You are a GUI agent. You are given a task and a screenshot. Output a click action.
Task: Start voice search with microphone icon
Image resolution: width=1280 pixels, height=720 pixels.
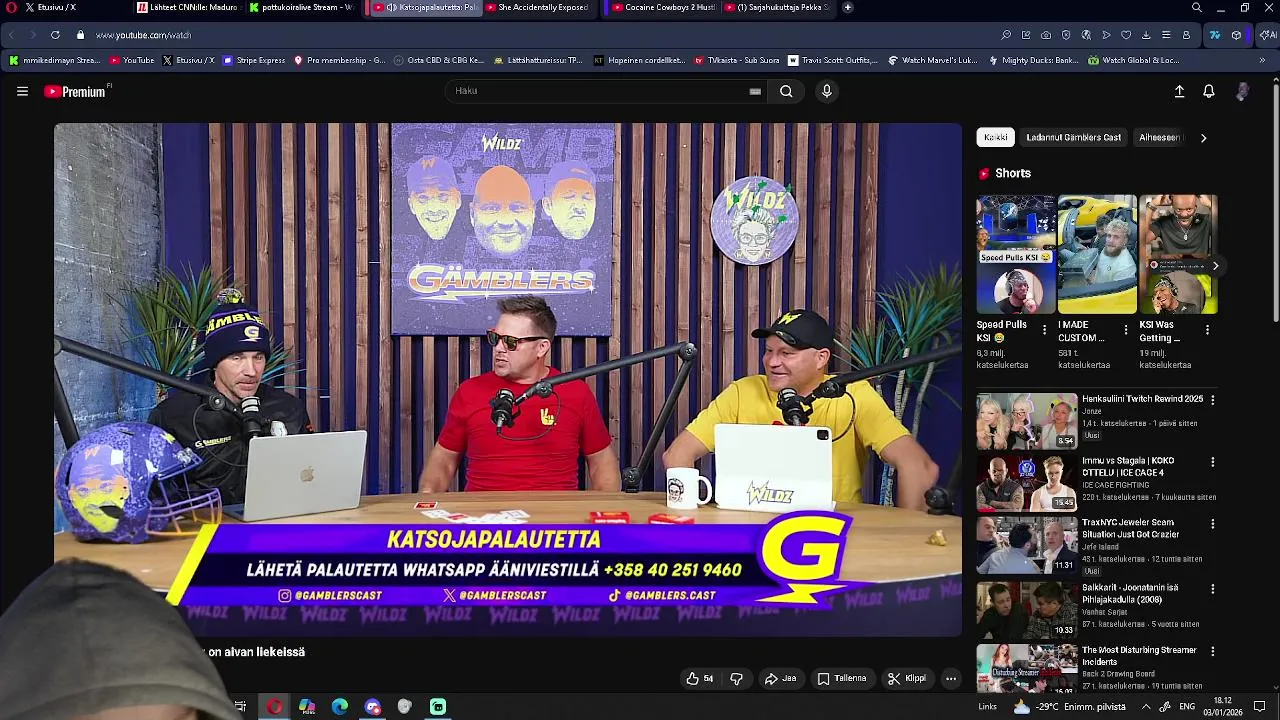(x=826, y=91)
